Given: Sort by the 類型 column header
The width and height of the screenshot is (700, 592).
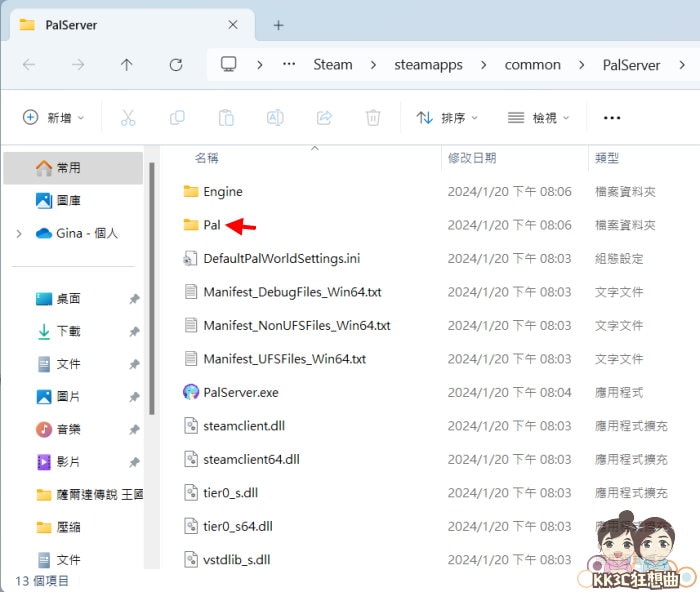Looking at the screenshot, I should pyautogui.click(x=607, y=158).
